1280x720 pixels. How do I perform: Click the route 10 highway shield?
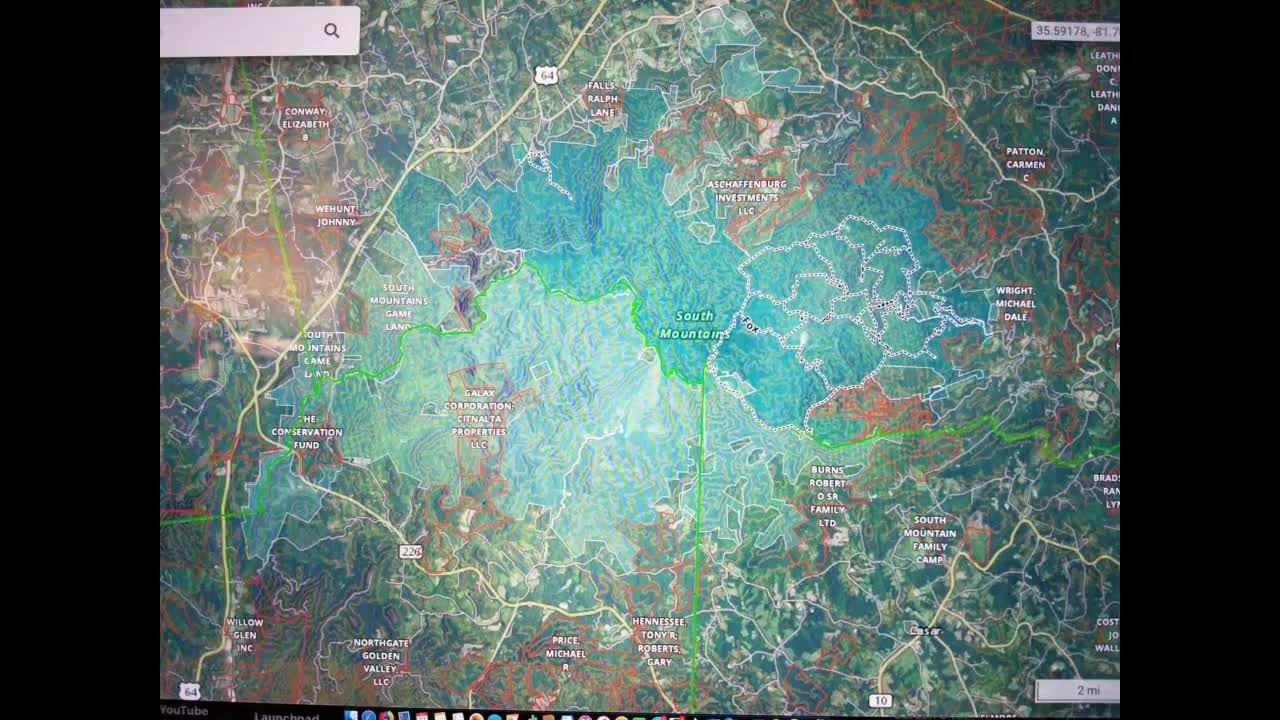click(879, 700)
